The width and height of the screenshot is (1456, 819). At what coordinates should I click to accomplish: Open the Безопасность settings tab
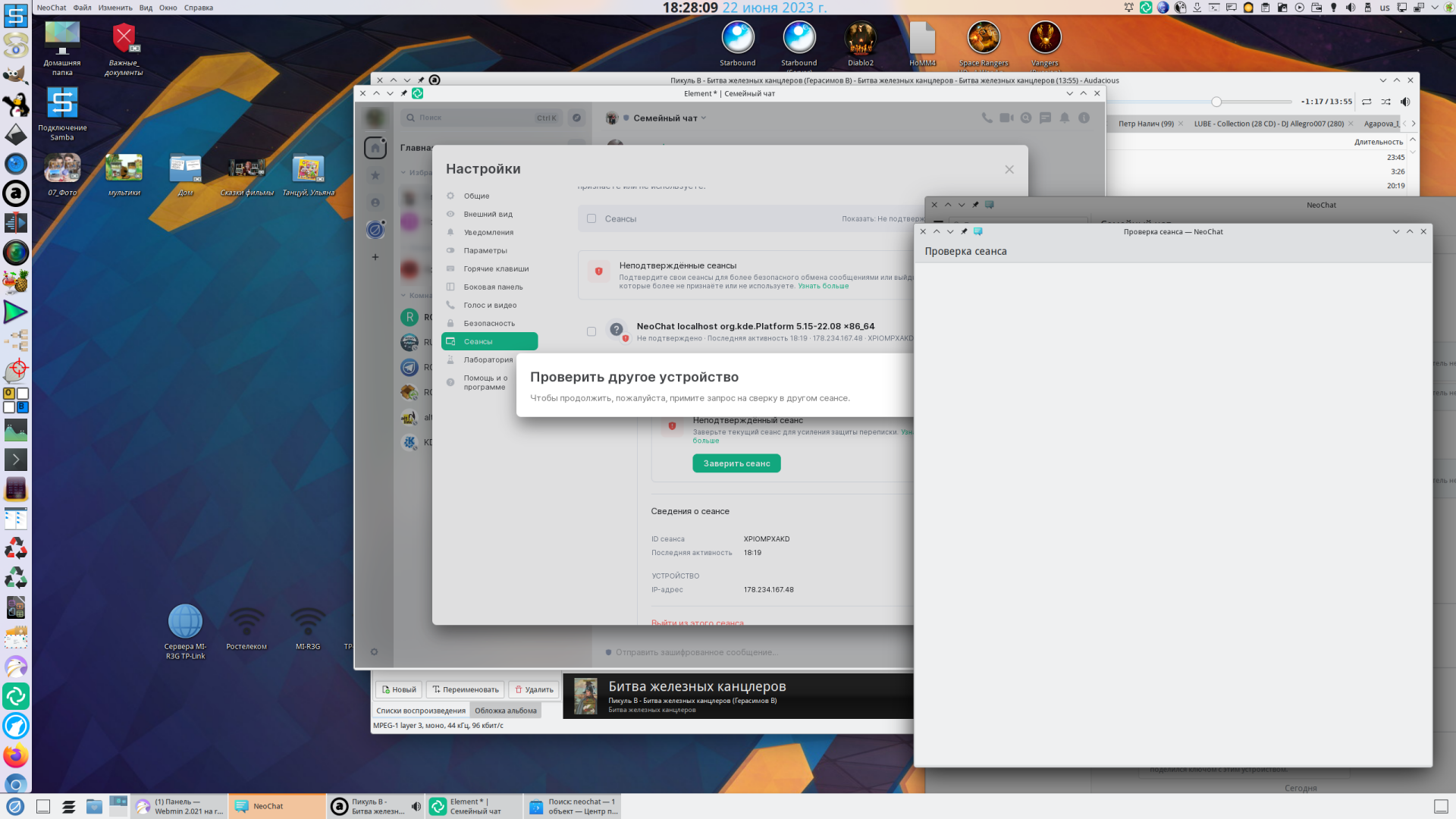(x=488, y=323)
